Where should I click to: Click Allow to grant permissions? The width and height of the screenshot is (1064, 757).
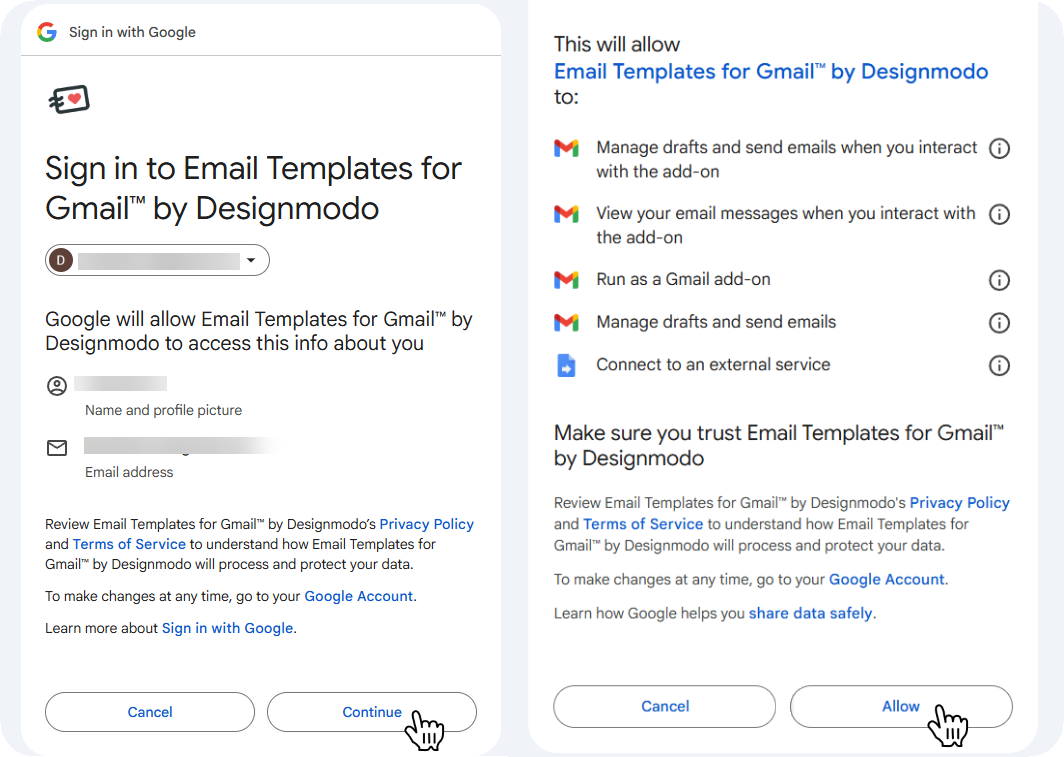(901, 706)
